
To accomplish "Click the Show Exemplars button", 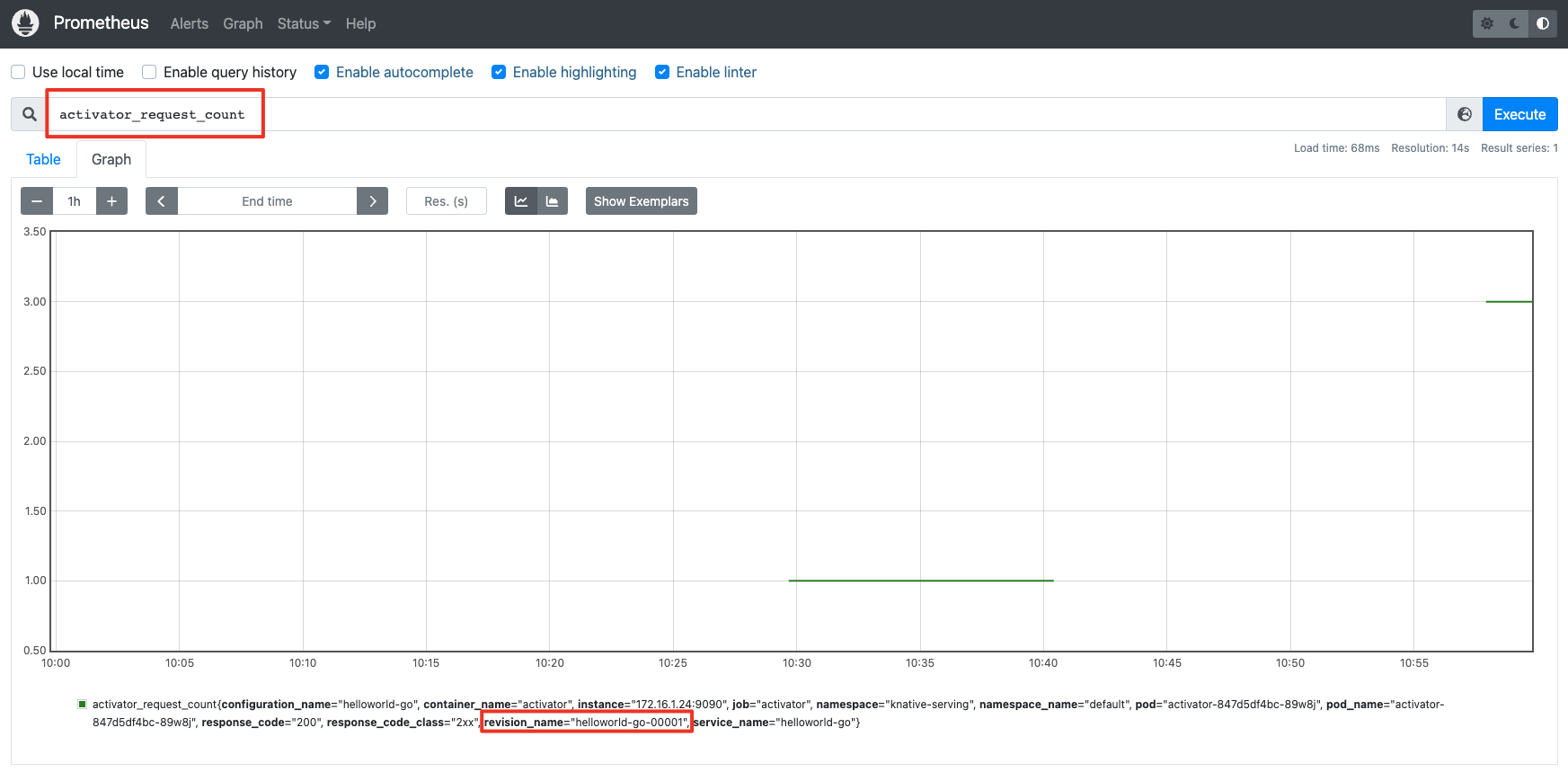I will [641, 201].
